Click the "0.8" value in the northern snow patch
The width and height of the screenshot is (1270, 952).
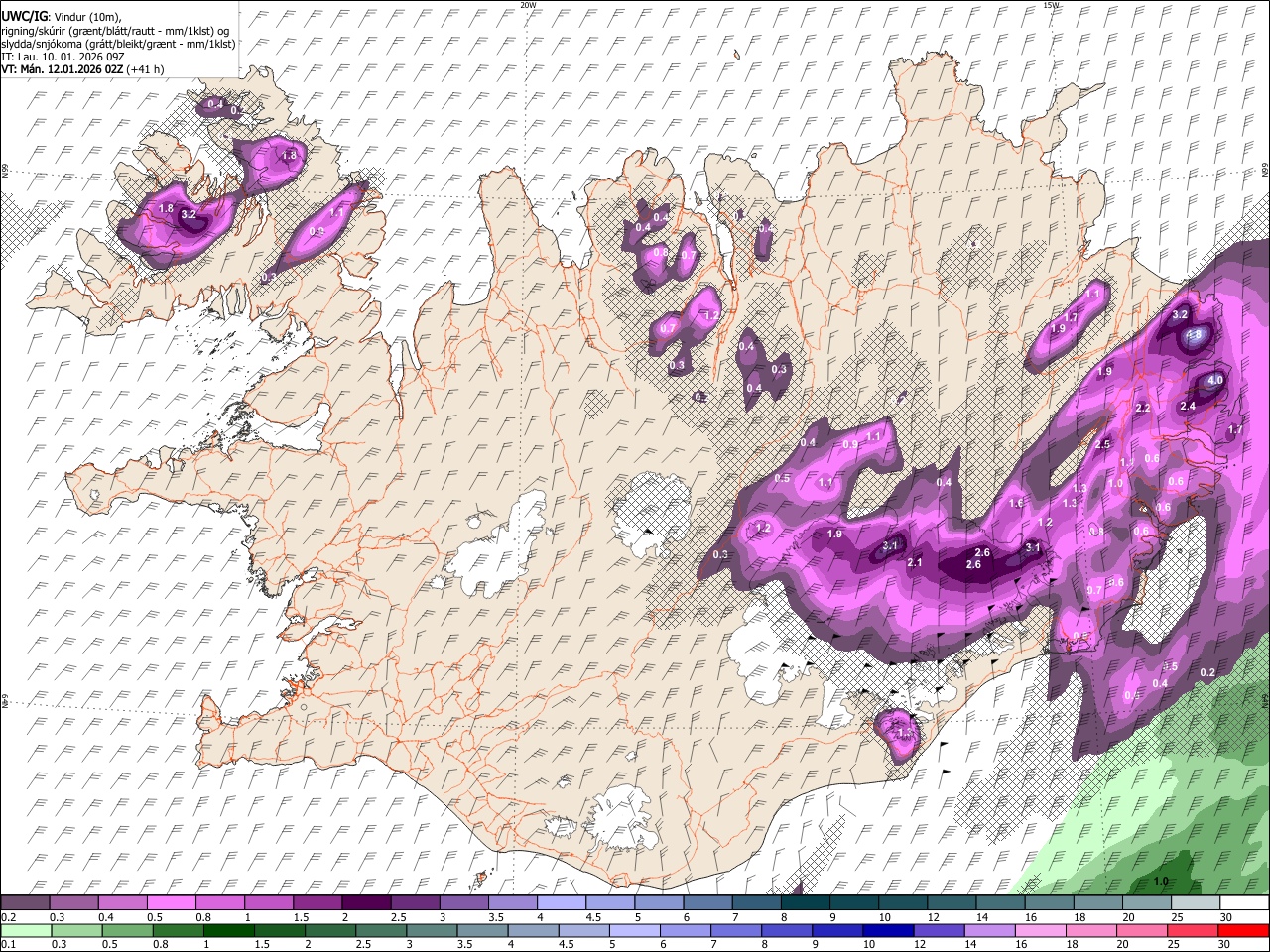coord(661,252)
